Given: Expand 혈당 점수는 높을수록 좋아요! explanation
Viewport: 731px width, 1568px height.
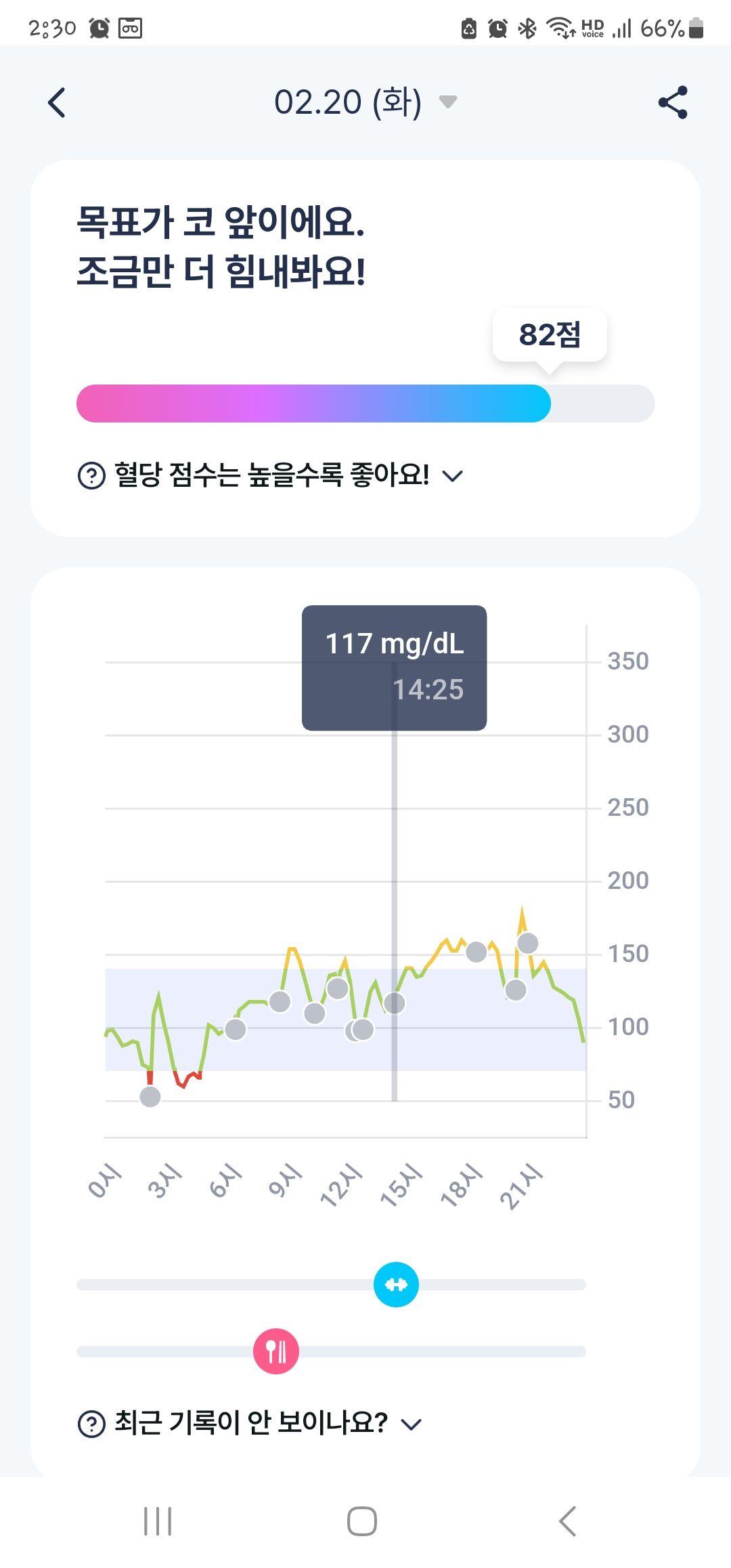Looking at the screenshot, I should click(x=271, y=475).
